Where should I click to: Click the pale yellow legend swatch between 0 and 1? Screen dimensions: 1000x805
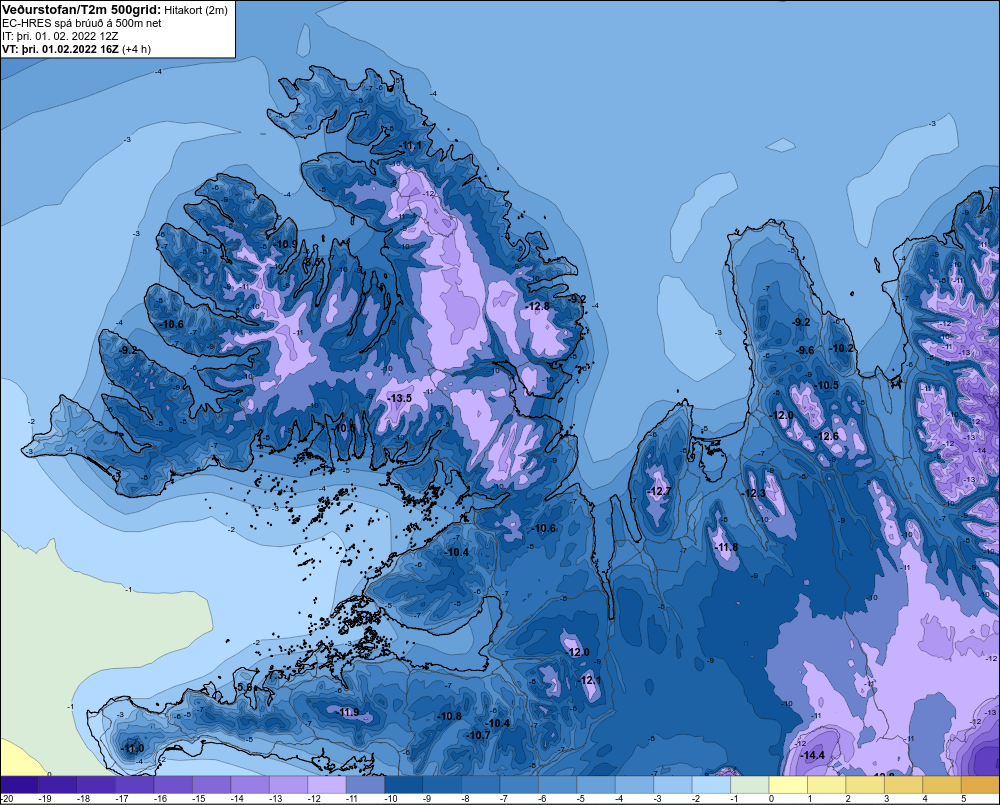click(788, 785)
